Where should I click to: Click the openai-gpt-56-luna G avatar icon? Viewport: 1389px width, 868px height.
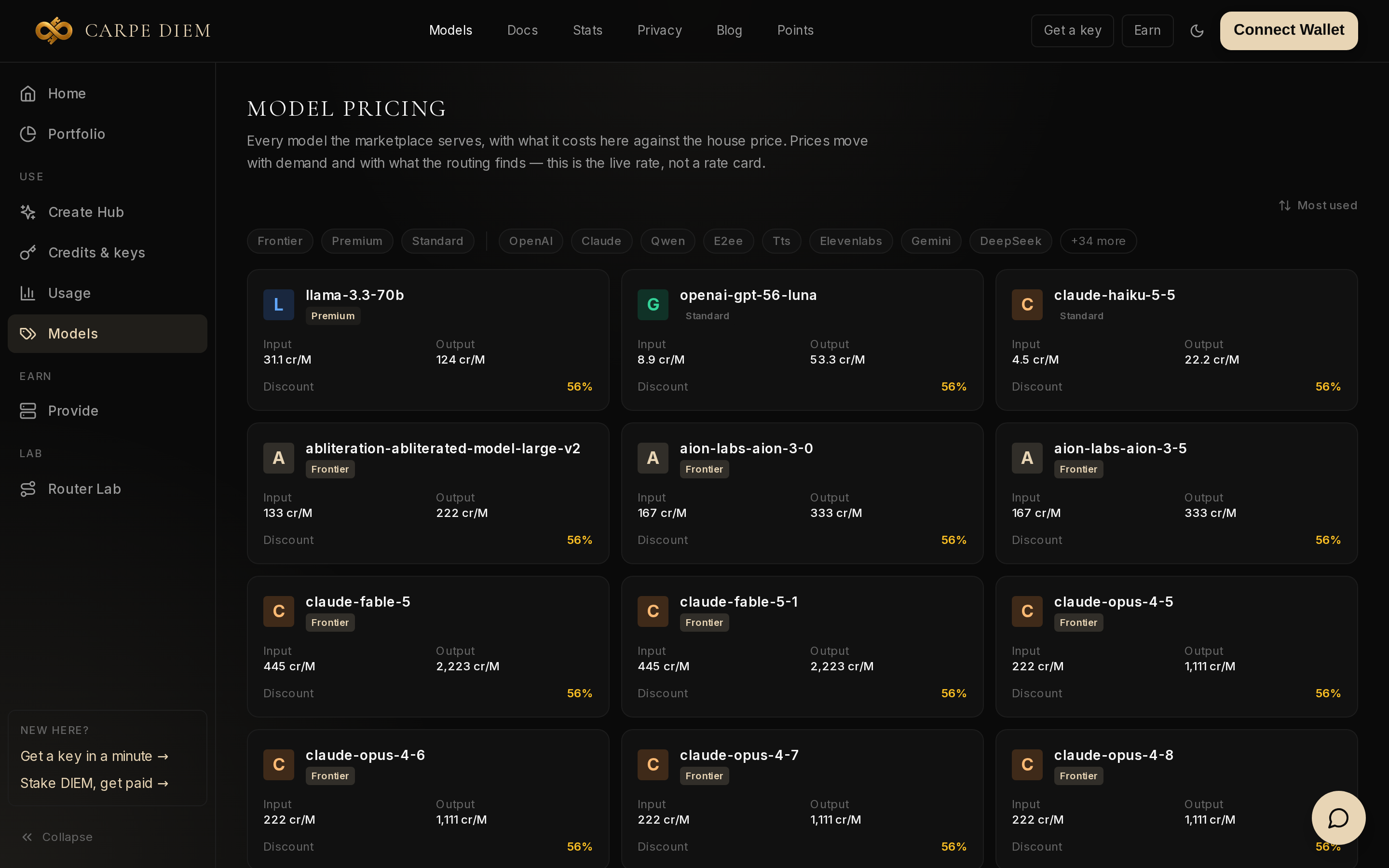coord(653,305)
